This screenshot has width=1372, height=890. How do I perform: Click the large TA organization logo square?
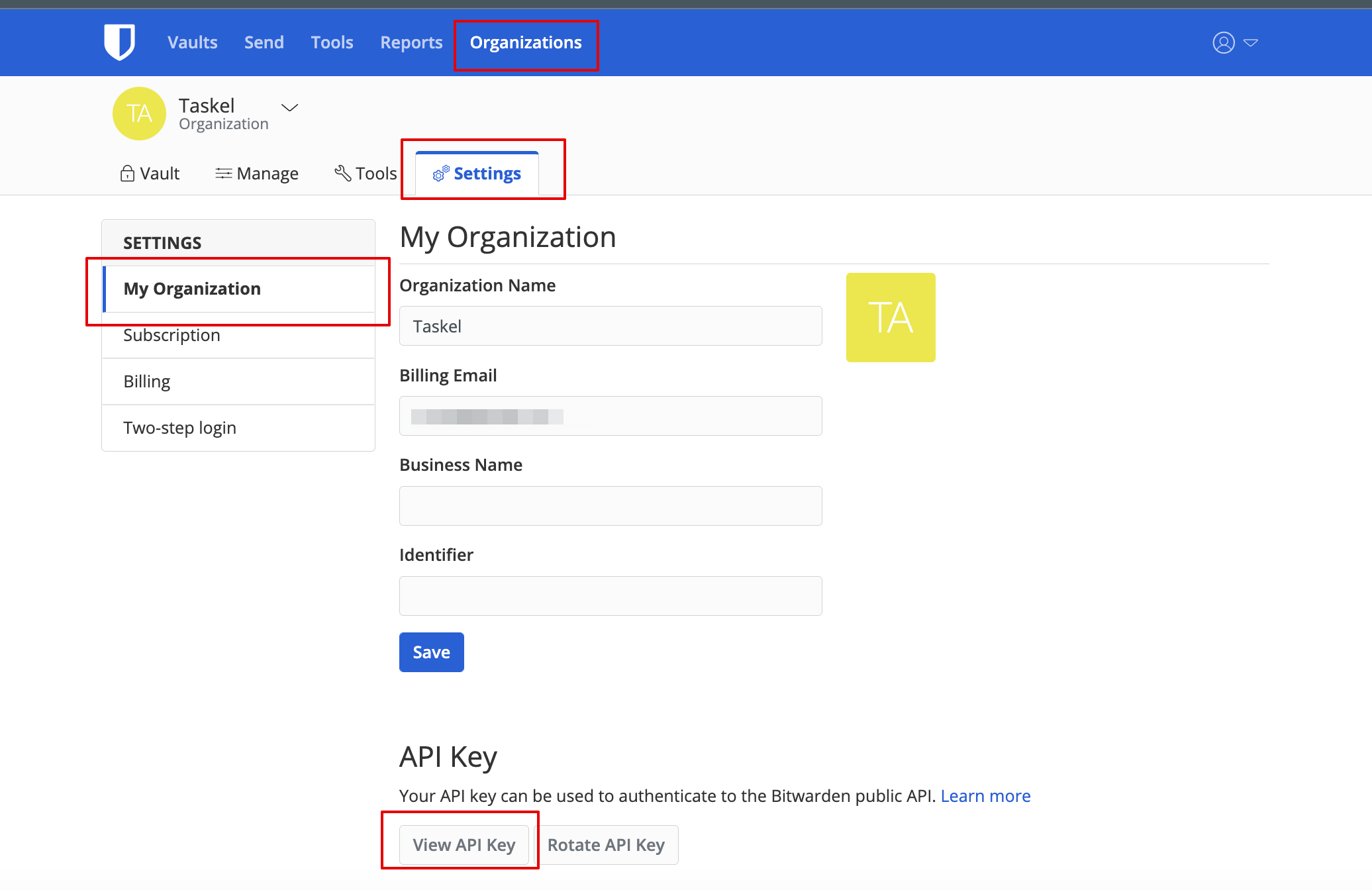[891, 317]
